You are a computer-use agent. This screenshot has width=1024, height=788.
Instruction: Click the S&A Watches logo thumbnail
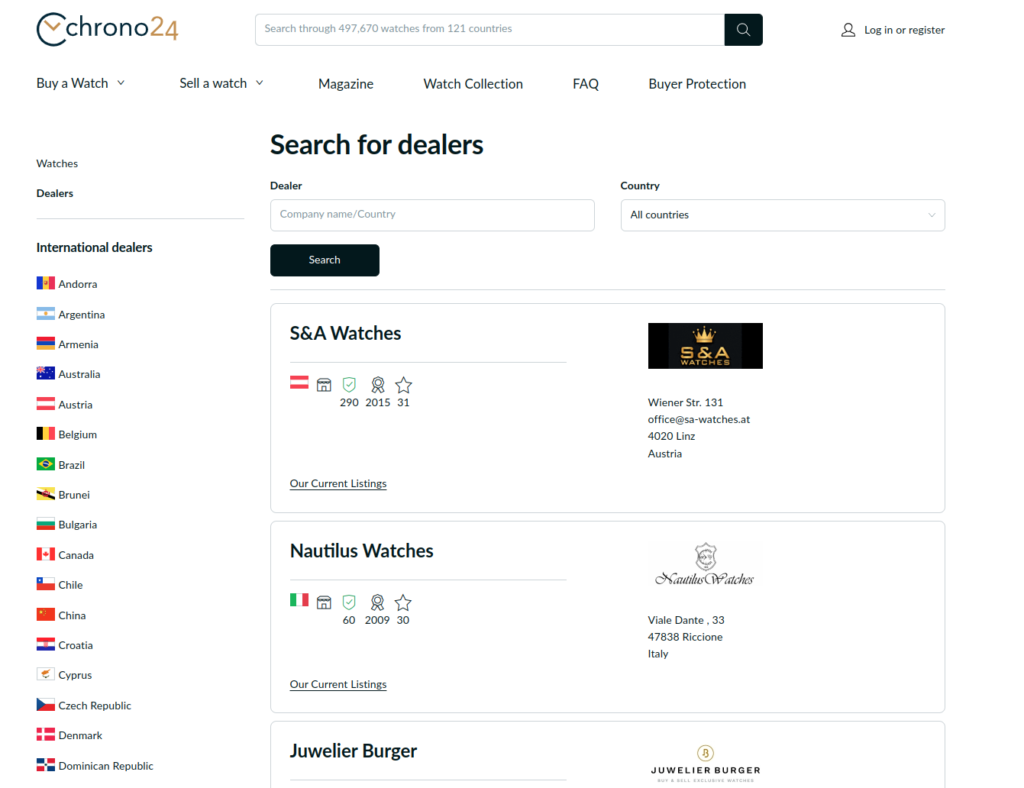pos(705,346)
